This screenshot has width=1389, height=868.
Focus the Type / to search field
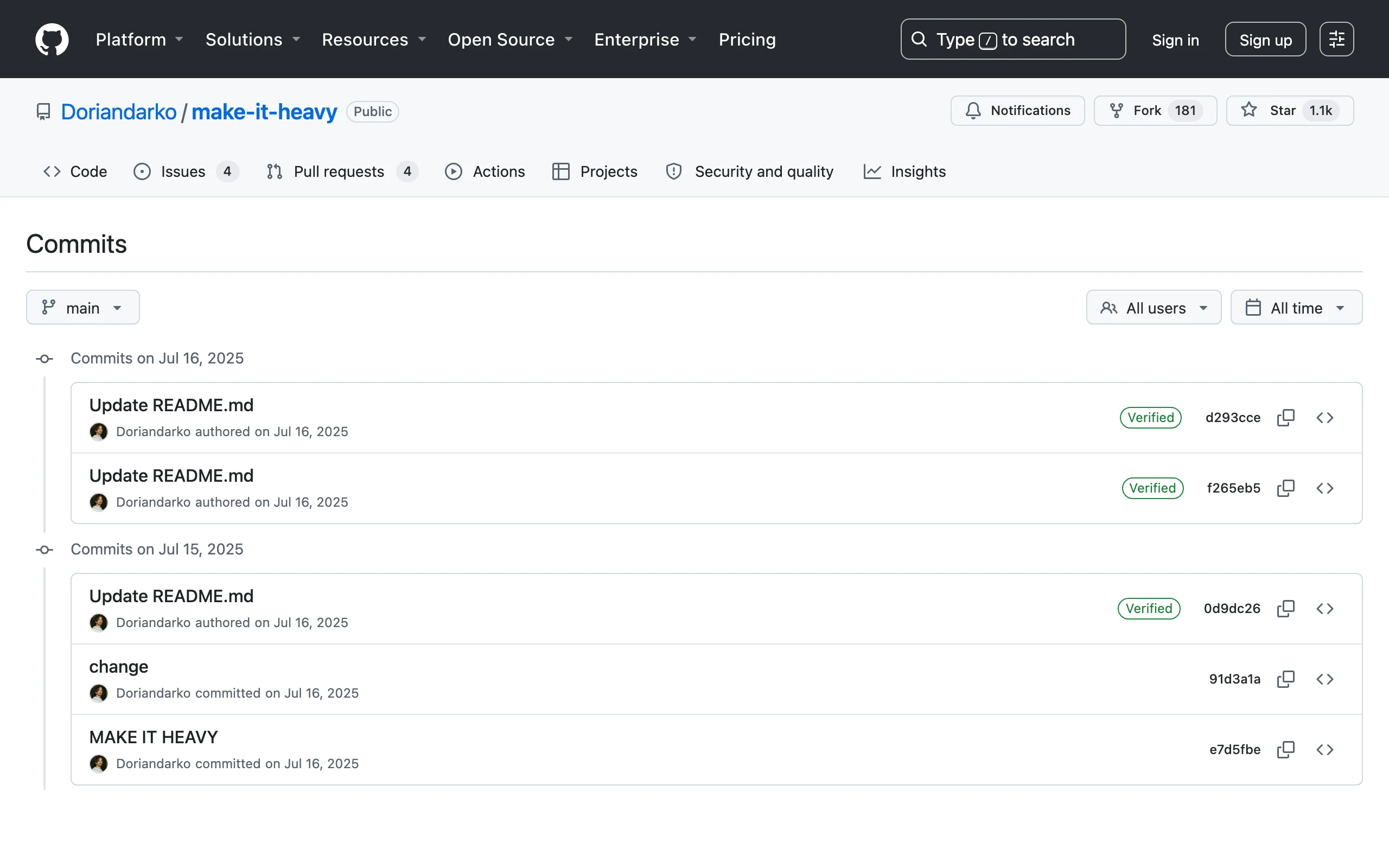click(x=1013, y=39)
